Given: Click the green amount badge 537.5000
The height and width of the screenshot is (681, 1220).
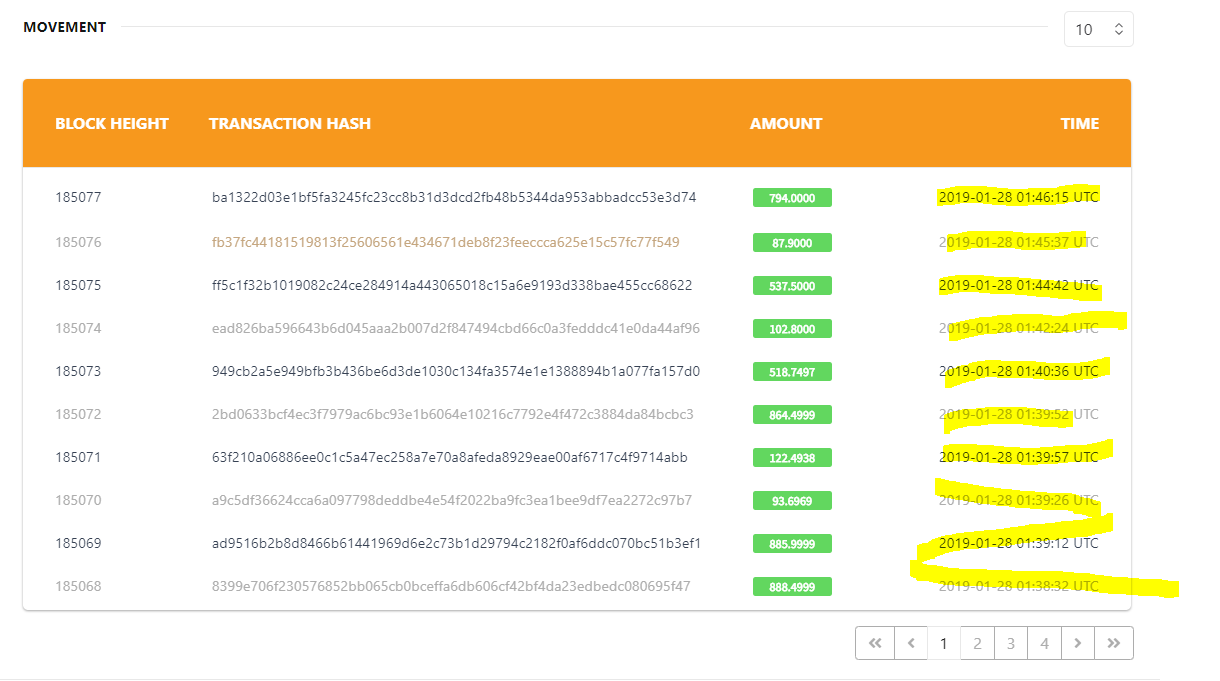Looking at the screenshot, I should 792,285.
